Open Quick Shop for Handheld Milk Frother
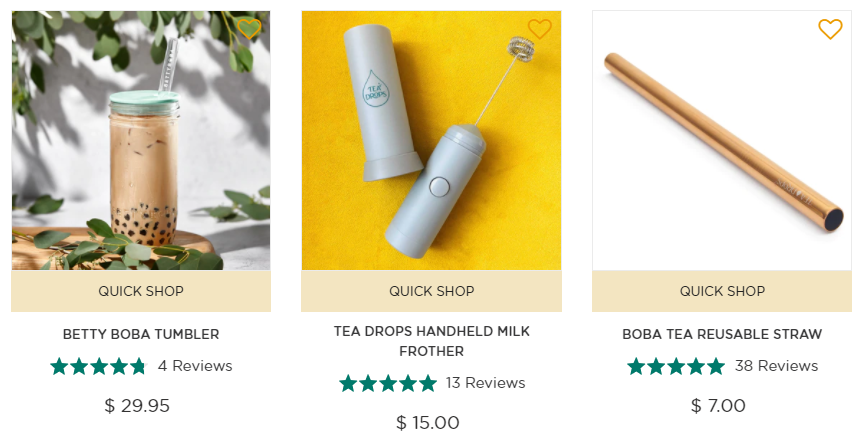The width and height of the screenshot is (864, 432). (x=431, y=291)
